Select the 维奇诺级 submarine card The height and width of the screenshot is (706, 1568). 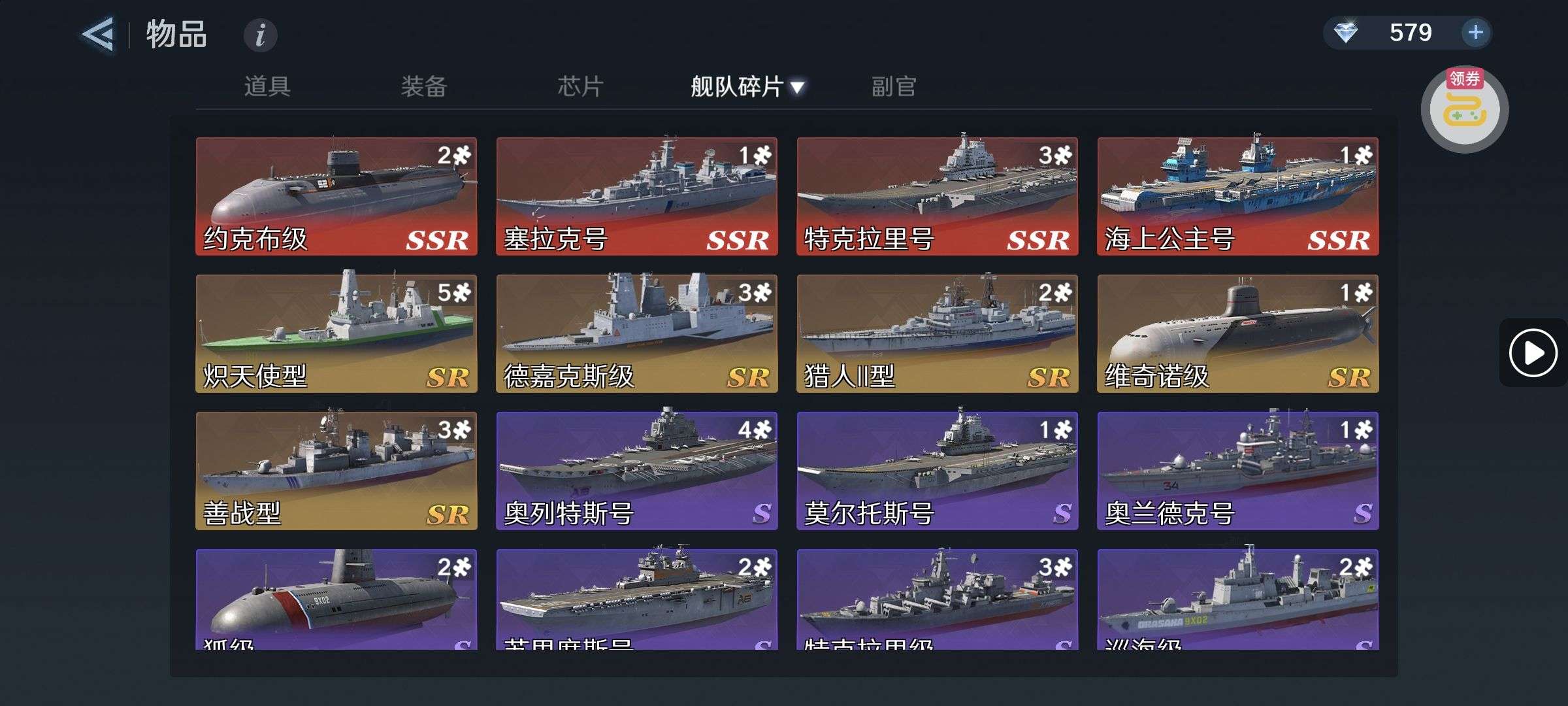click(x=1238, y=333)
